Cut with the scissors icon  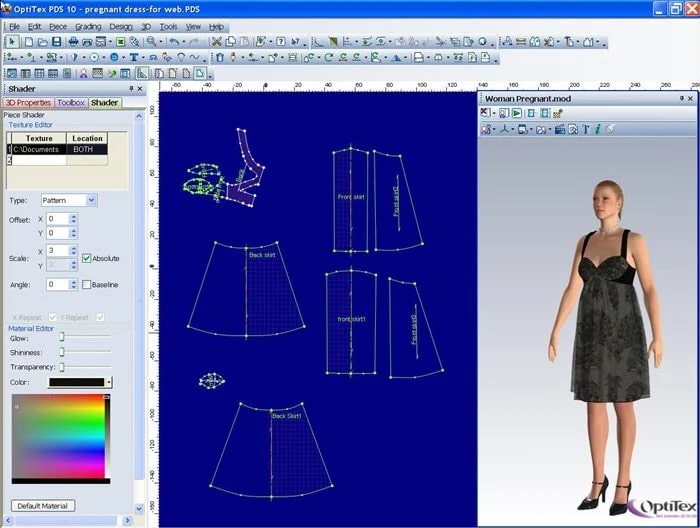pyautogui.click(x=217, y=42)
